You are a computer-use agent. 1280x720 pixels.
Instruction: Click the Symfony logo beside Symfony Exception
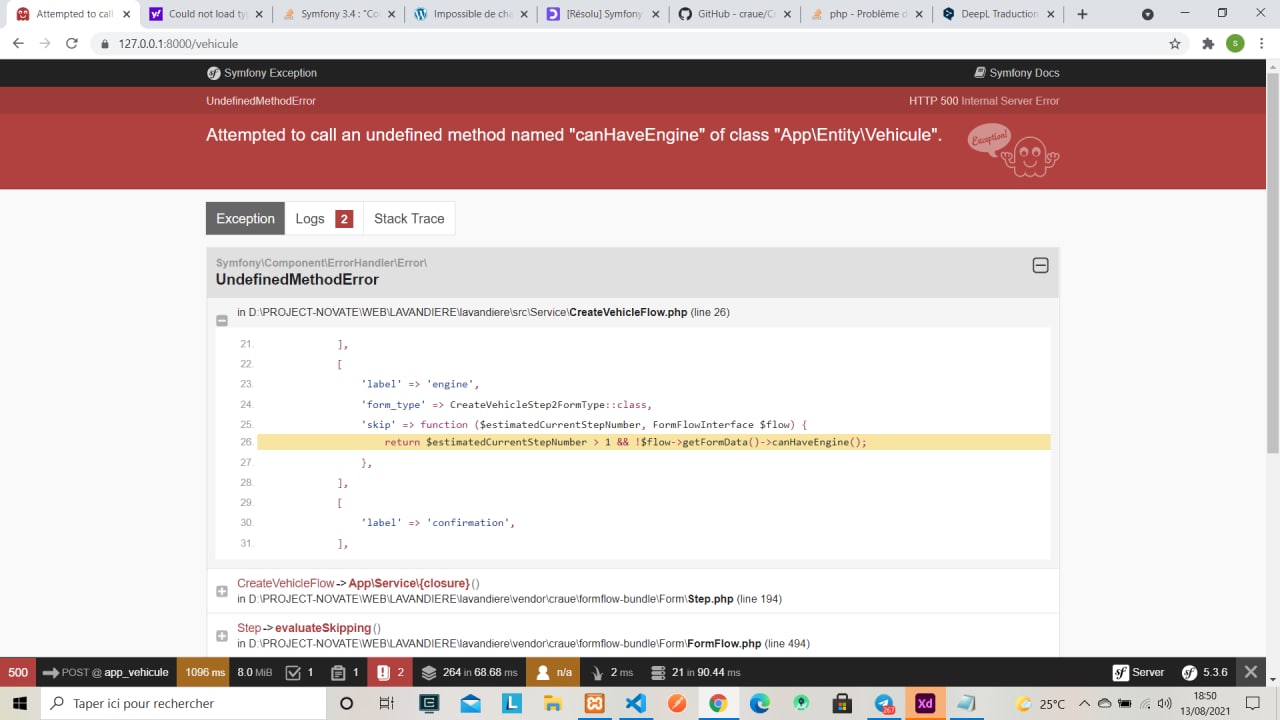(213, 73)
